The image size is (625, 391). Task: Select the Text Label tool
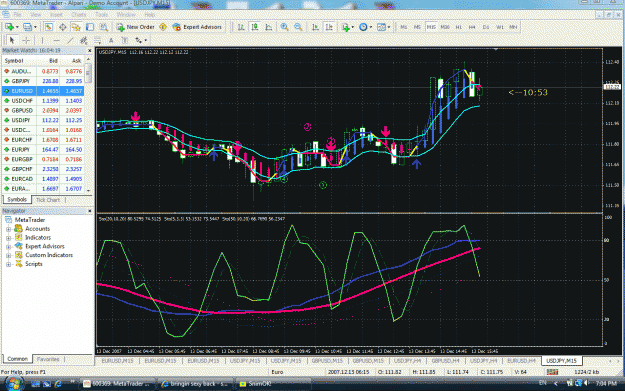coord(125,40)
